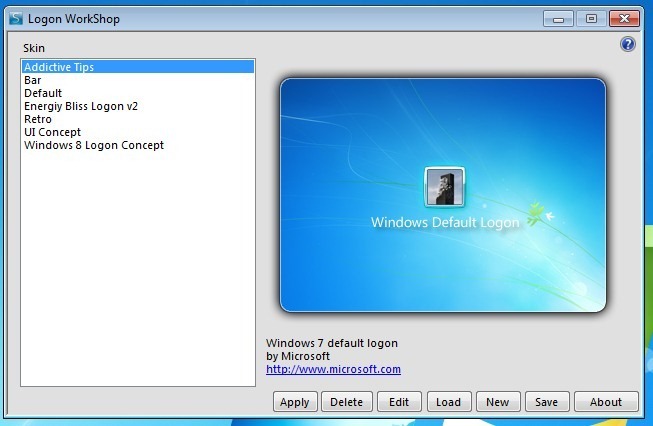Click the Load button

(x=449, y=402)
